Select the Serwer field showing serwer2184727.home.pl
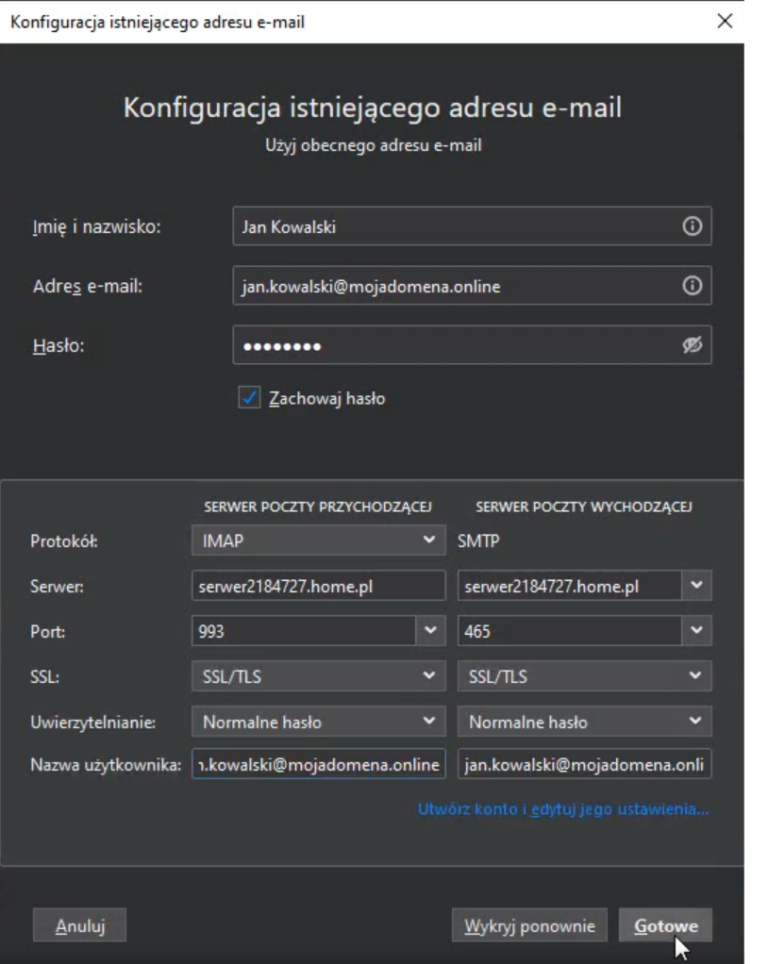768x964 pixels. pyautogui.click(x=317, y=584)
